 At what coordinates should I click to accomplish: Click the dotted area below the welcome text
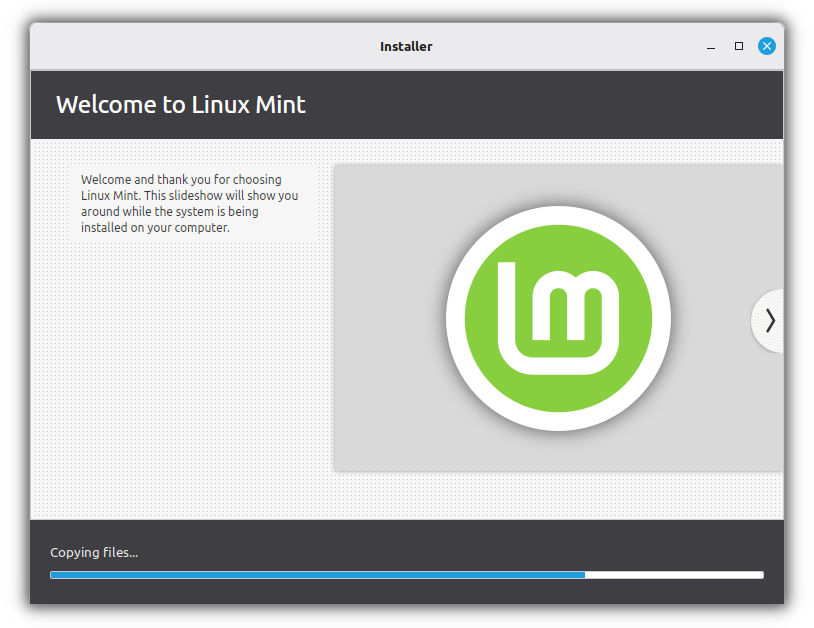tap(180, 380)
